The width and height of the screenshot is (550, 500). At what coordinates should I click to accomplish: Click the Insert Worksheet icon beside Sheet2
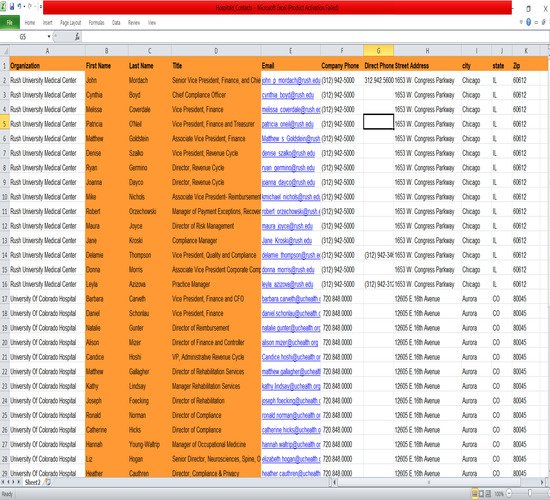(48, 482)
